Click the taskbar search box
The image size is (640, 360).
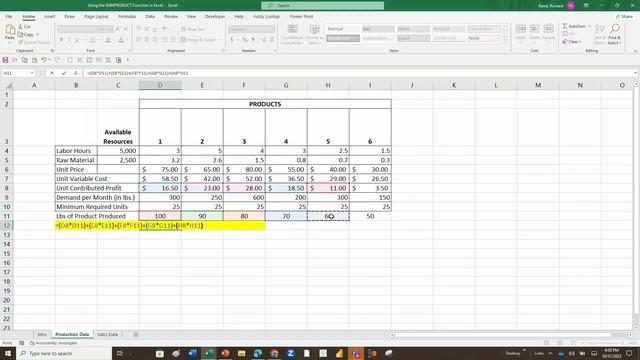point(64,353)
